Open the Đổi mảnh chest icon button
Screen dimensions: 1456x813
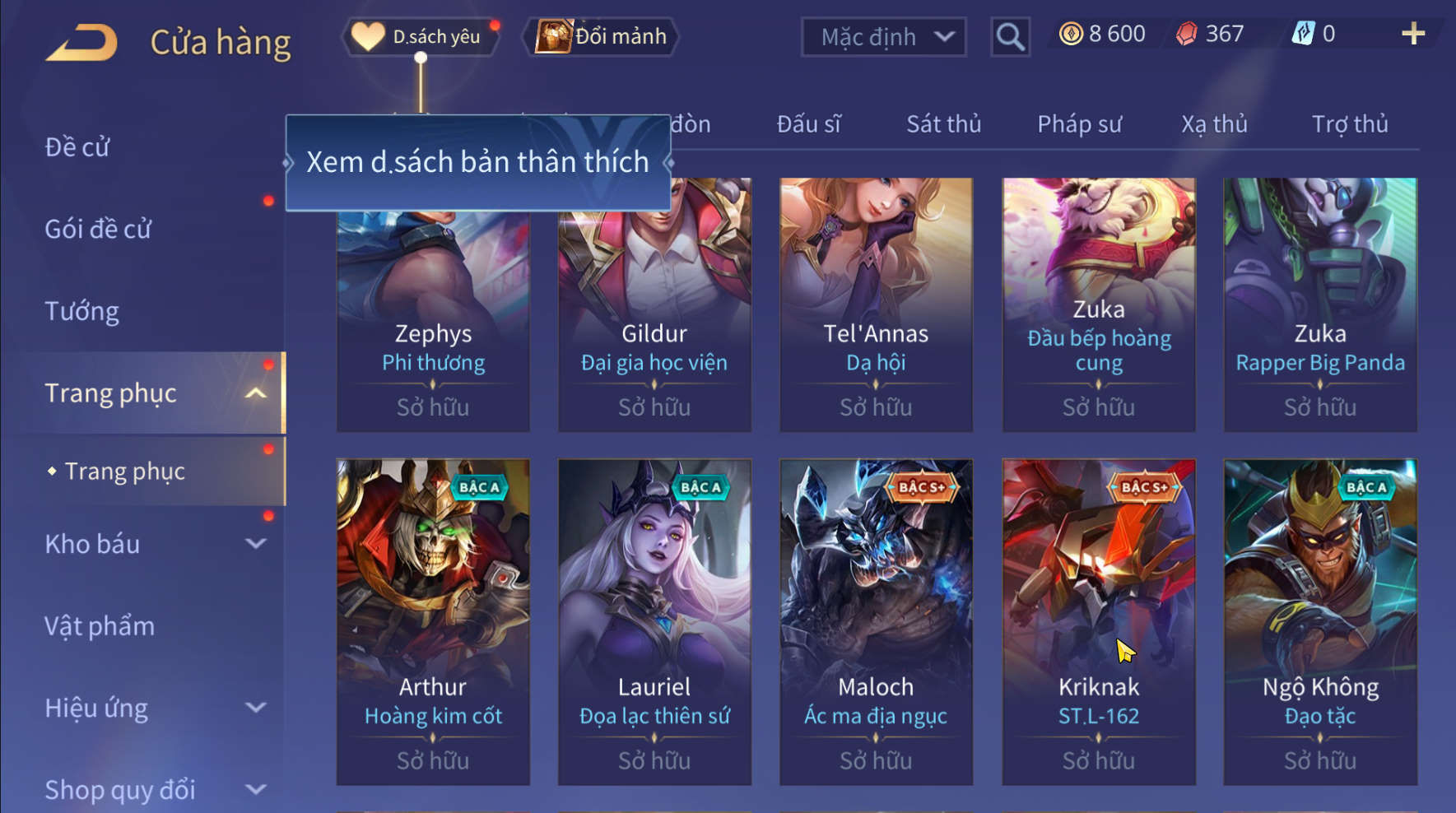point(601,36)
